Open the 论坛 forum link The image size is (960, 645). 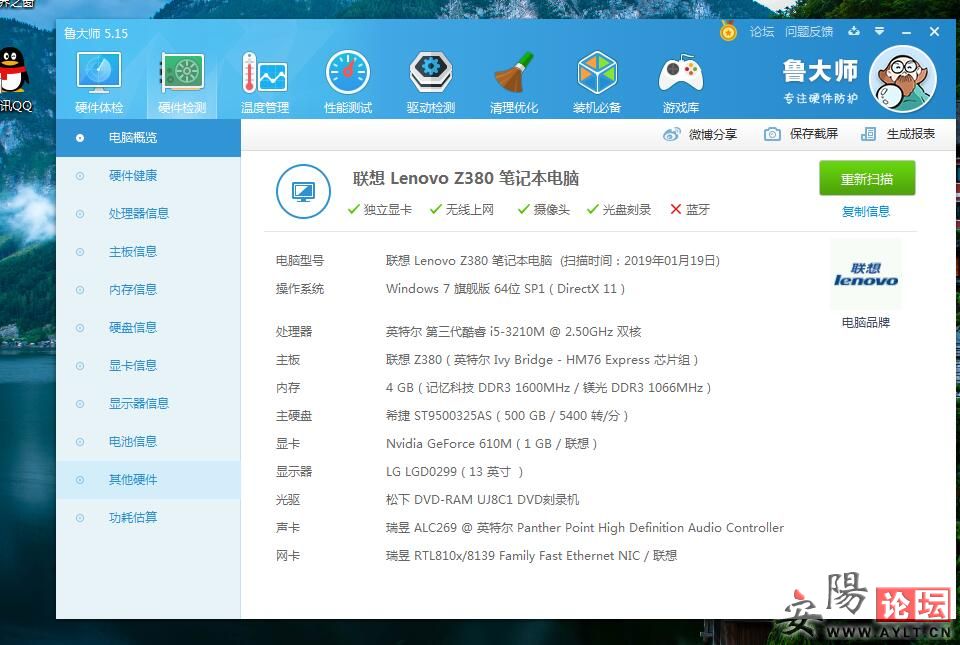pos(762,31)
